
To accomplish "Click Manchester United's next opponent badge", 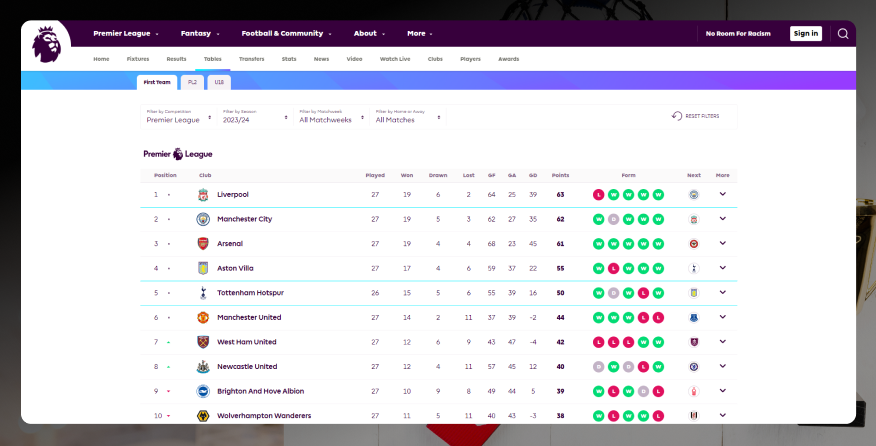I will pyautogui.click(x=694, y=317).
